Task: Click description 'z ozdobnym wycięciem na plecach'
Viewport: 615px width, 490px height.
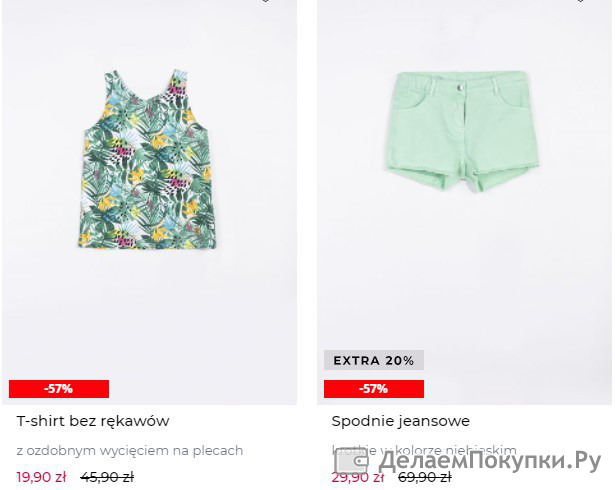Action: tap(130, 450)
